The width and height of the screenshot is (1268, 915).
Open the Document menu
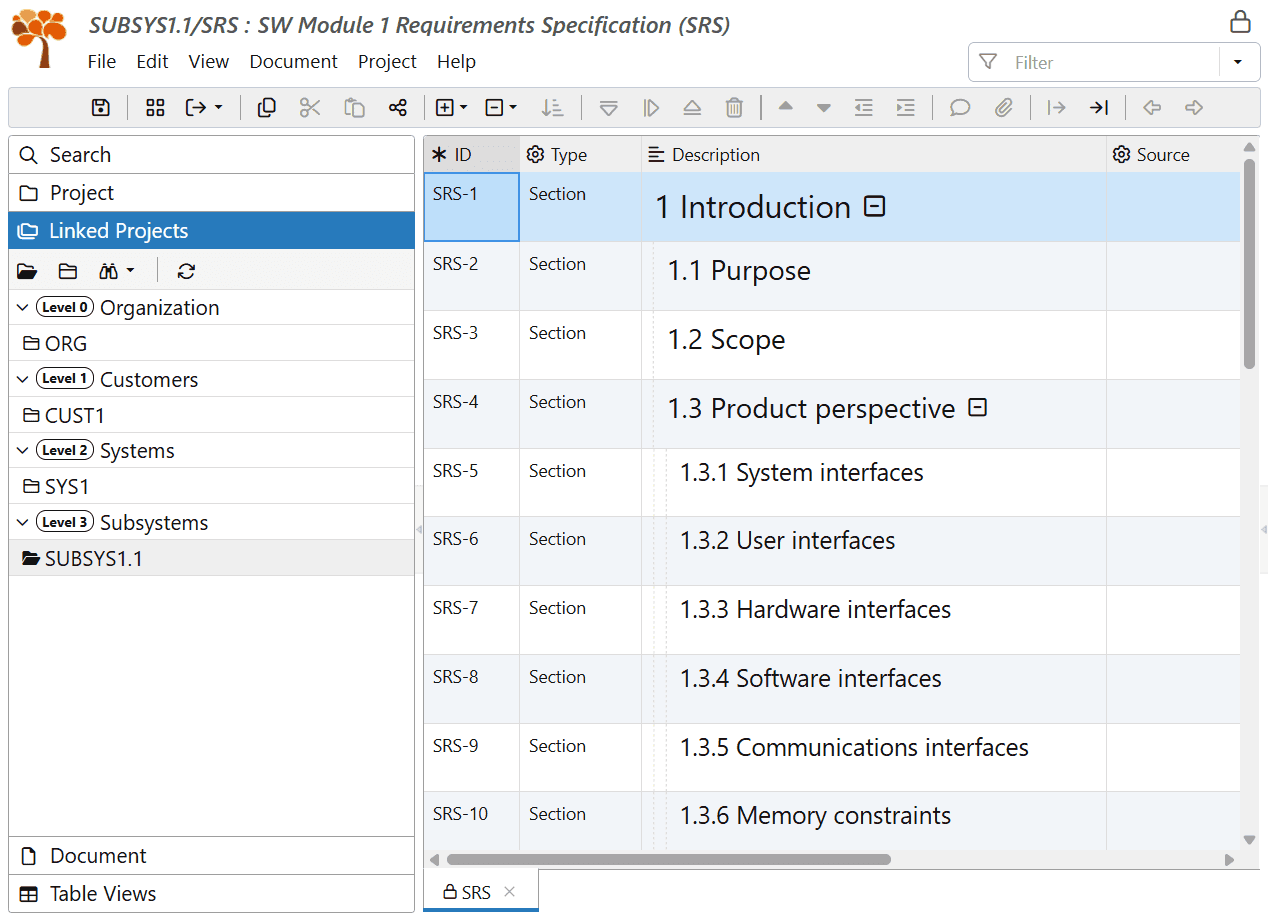(x=294, y=61)
